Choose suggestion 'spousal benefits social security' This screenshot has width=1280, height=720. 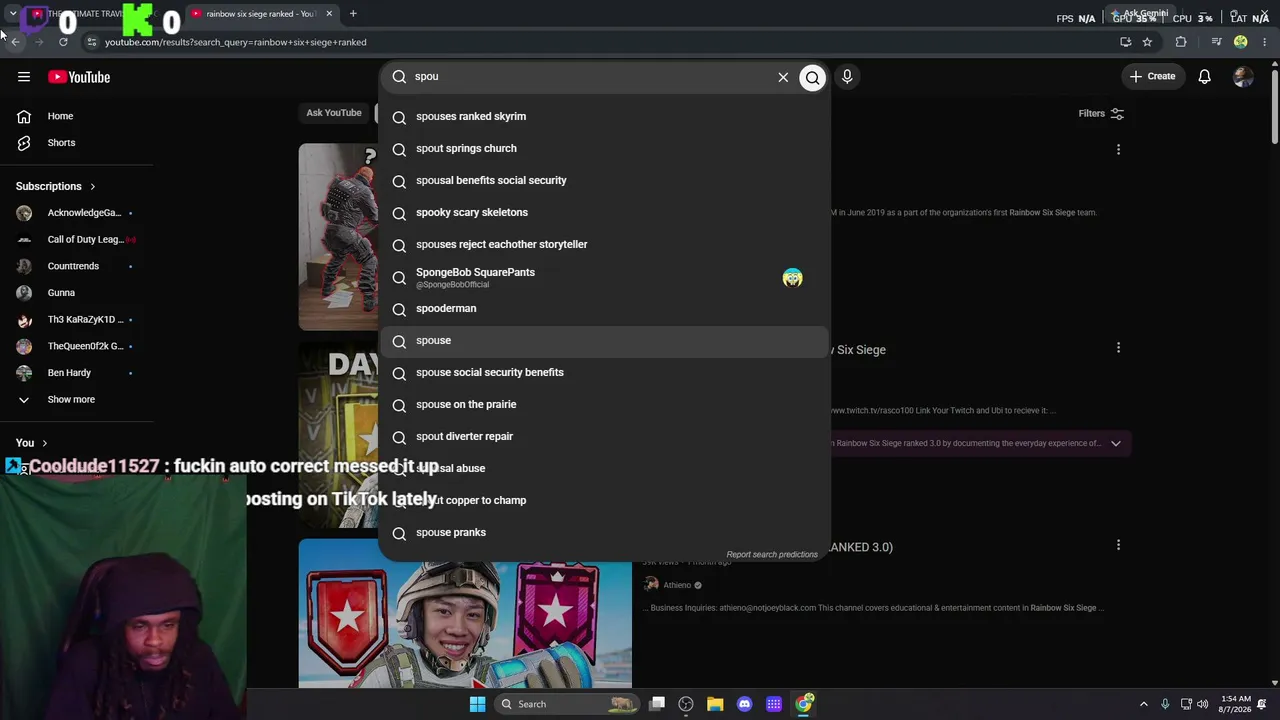point(604,180)
